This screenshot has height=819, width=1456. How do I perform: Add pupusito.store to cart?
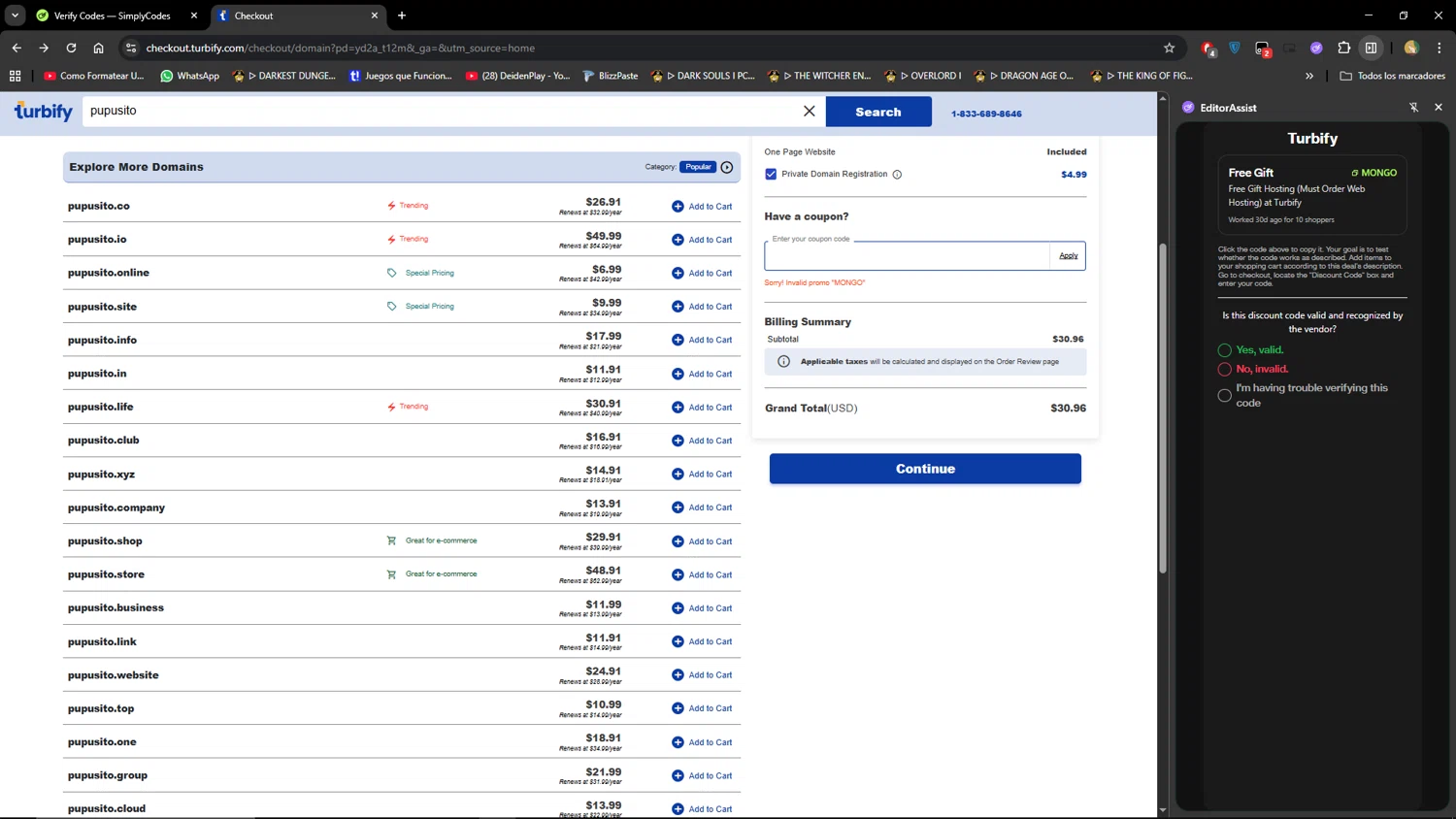[702, 574]
